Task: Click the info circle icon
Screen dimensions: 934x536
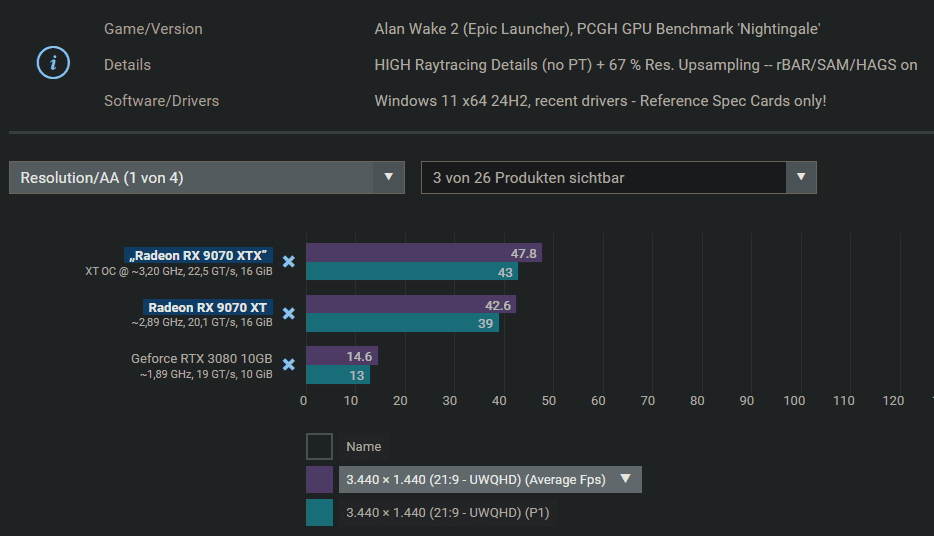Action: pyautogui.click(x=53, y=63)
